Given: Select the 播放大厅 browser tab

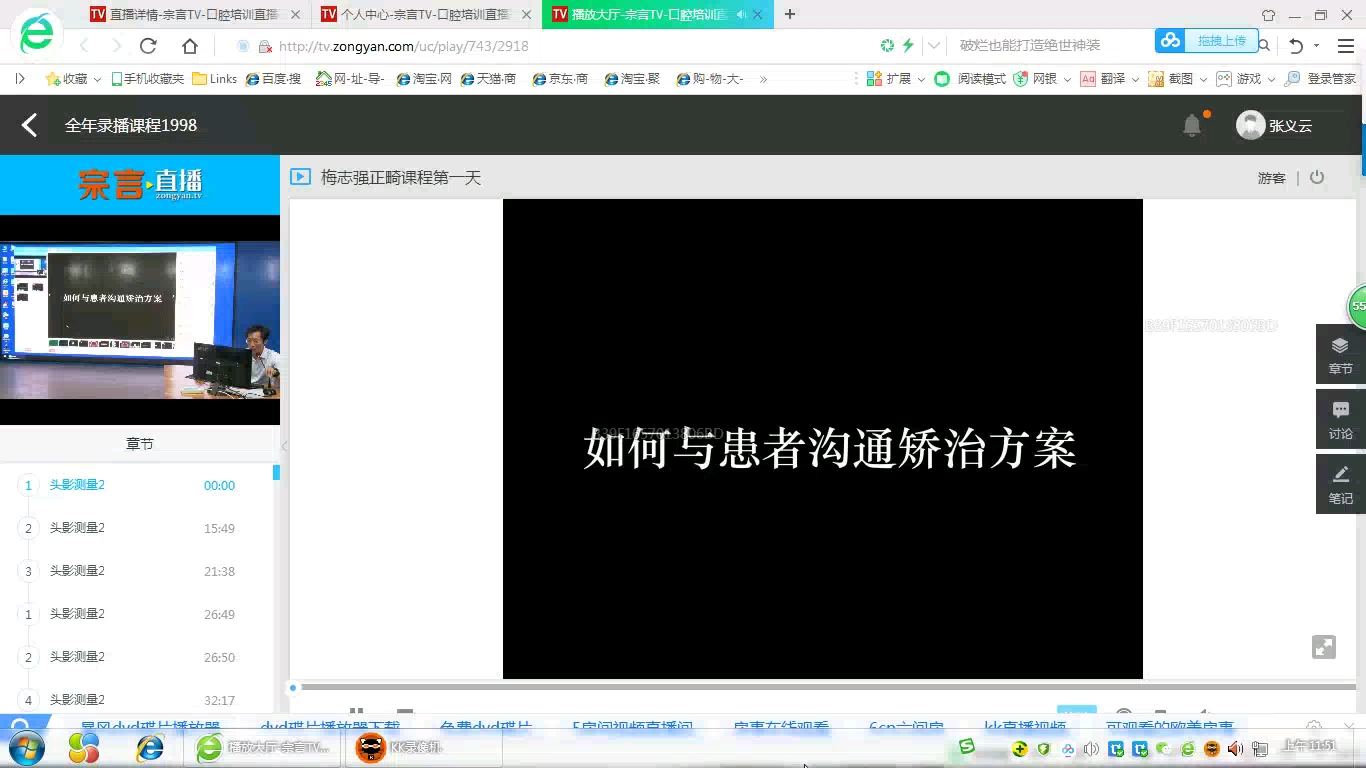Looking at the screenshot, I should [x=658, y=15].
